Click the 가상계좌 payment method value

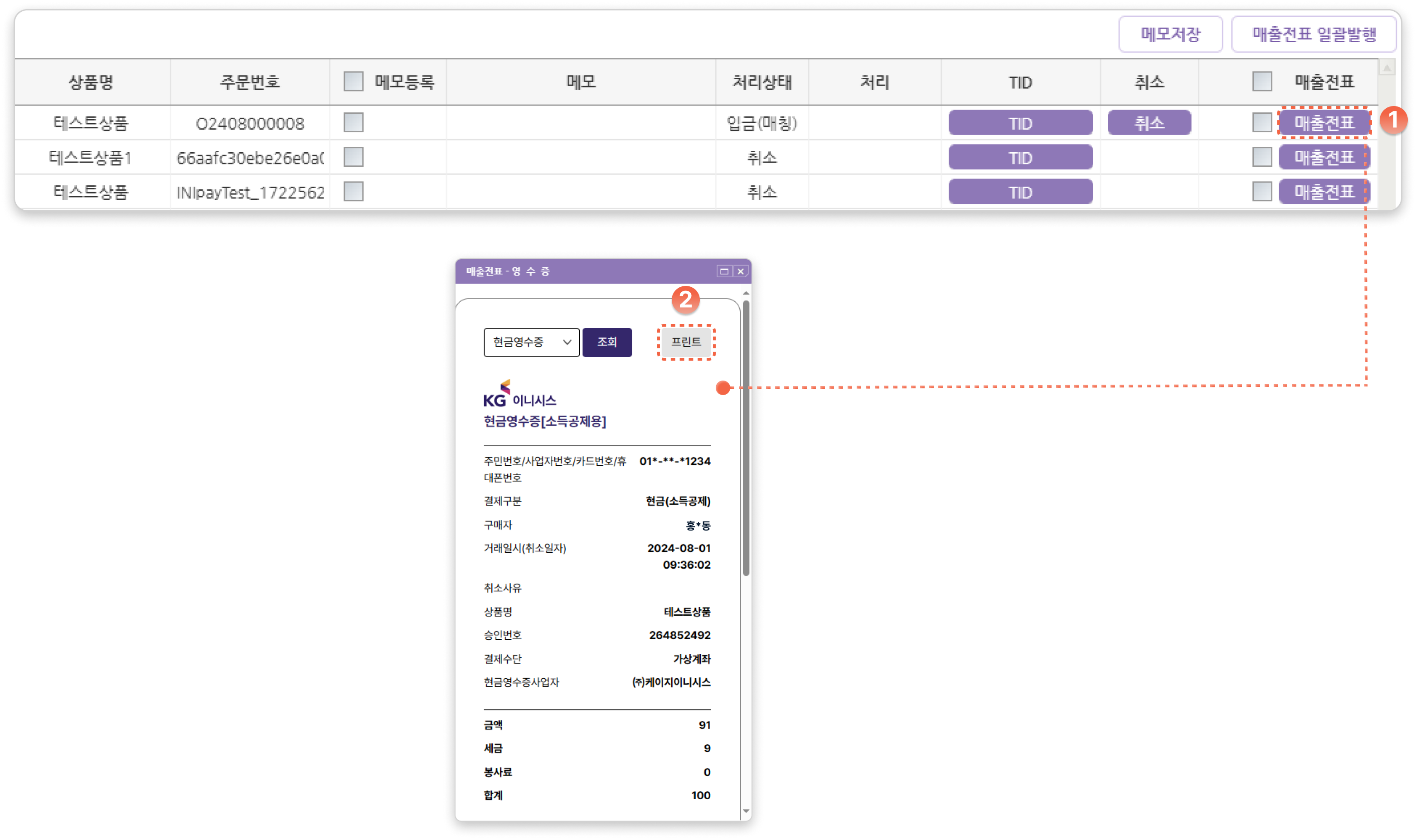pos(691,659)
